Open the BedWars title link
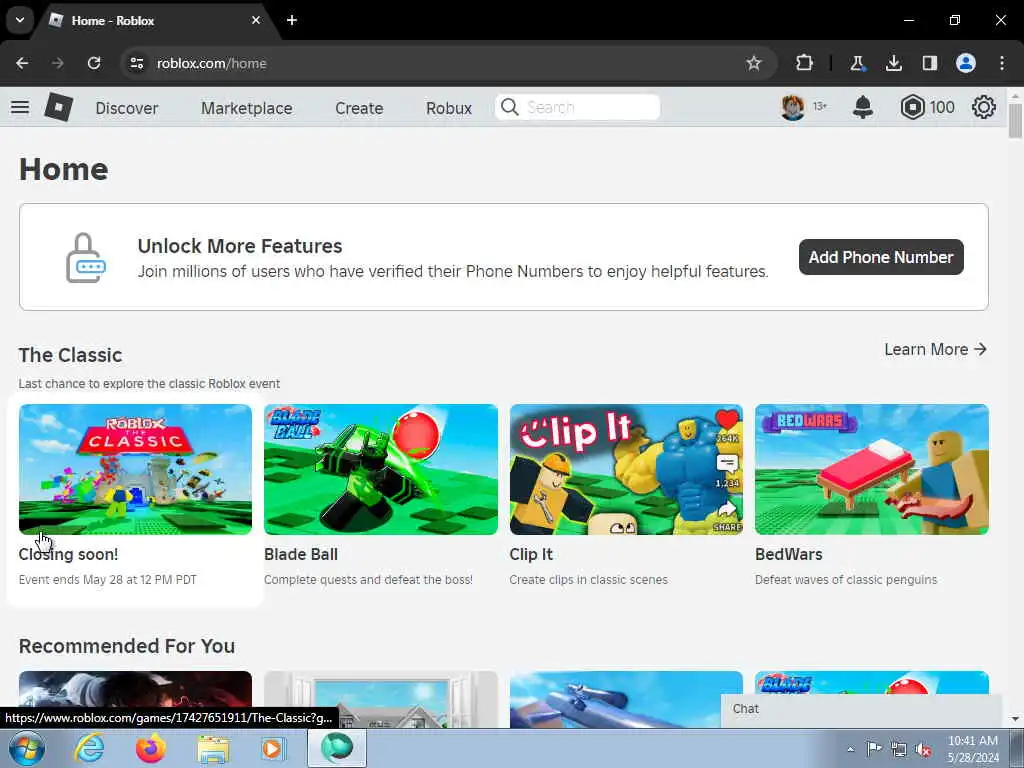Screen dimensions: 1024x768 click(x=789, y=554)
